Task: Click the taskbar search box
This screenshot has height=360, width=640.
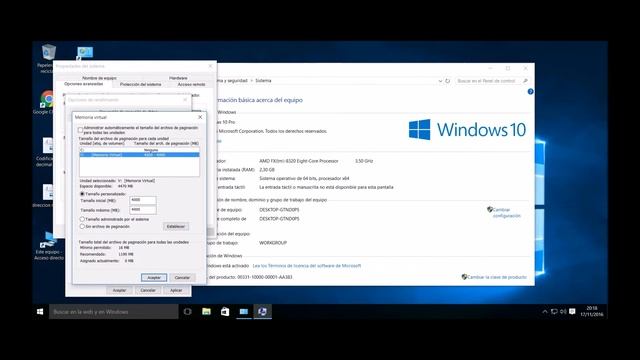Action: coord(113,311)
